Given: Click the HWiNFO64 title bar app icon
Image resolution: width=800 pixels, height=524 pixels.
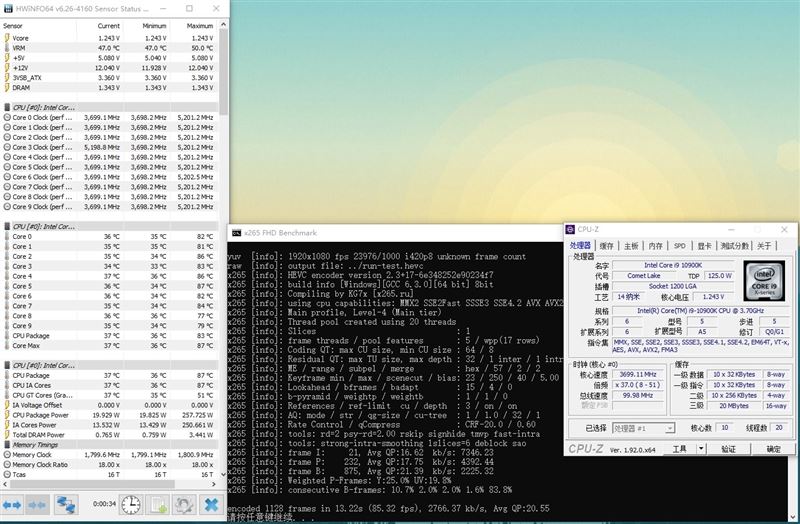Looking at the screenshot, I should (8, 9).
